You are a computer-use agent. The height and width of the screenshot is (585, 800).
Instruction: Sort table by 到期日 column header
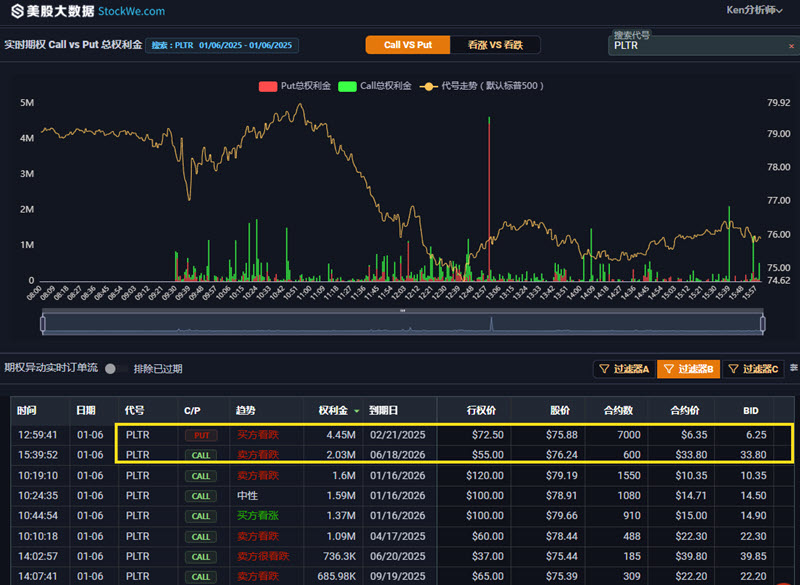click(x=383, y=411)
